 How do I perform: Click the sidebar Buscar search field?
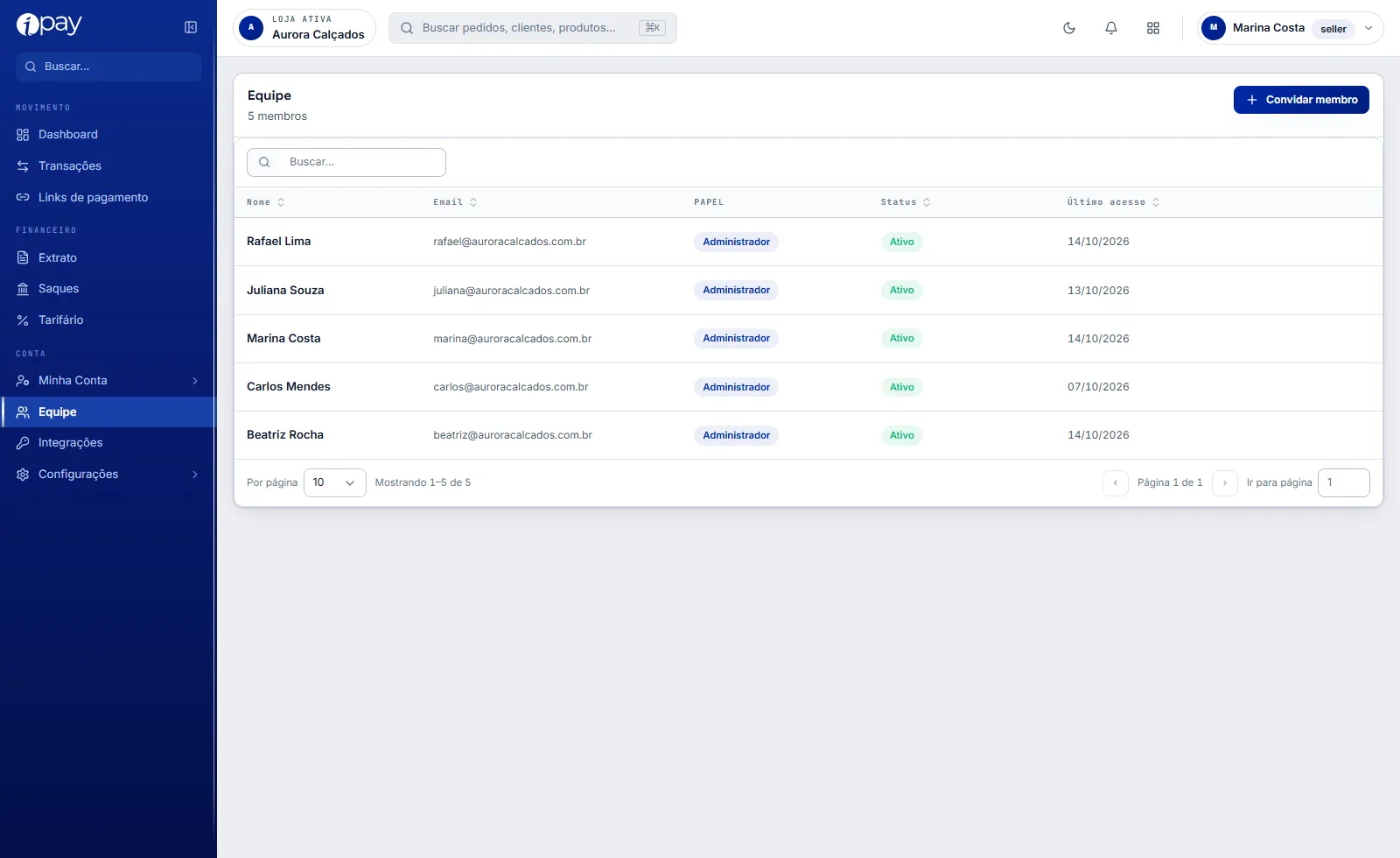pos(108,67)
